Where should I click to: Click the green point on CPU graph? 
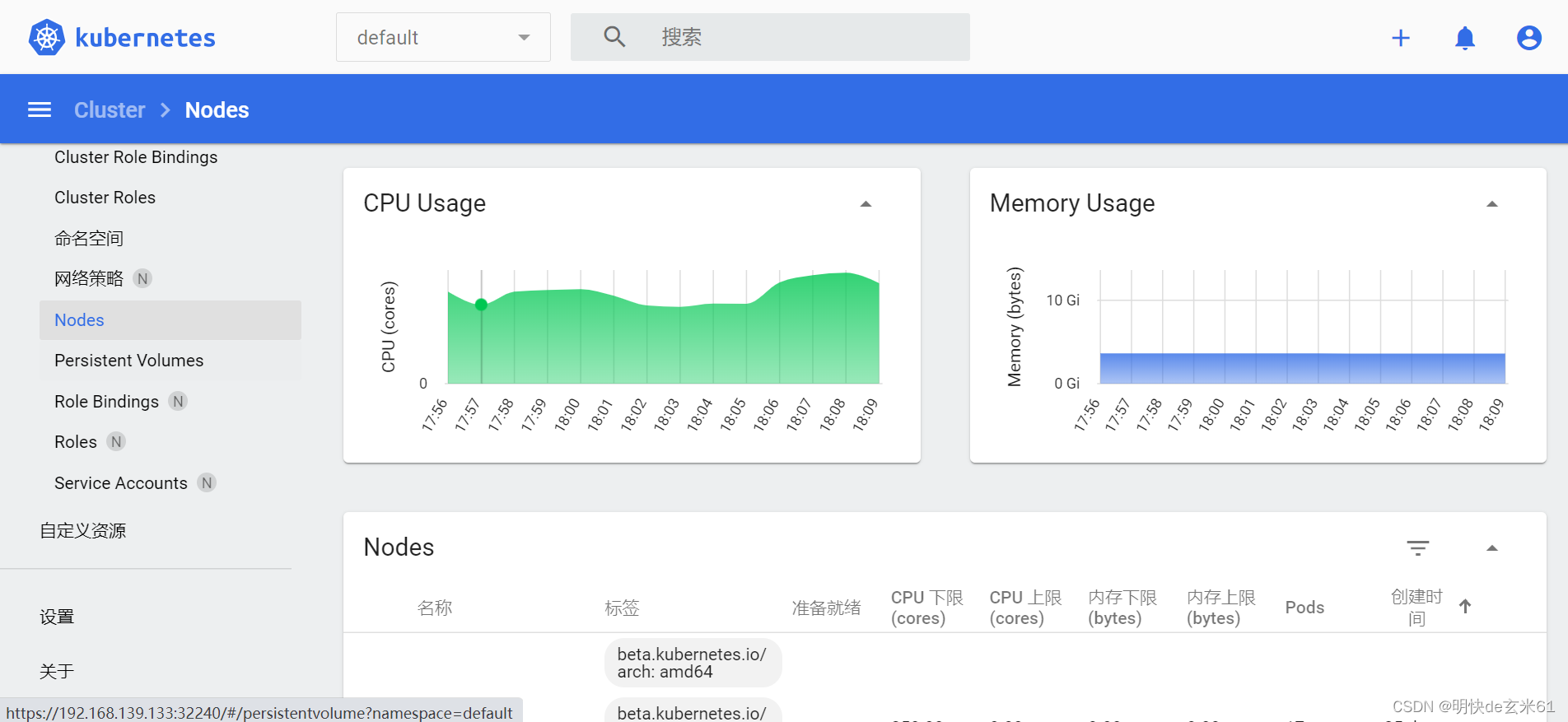point(482,305)
